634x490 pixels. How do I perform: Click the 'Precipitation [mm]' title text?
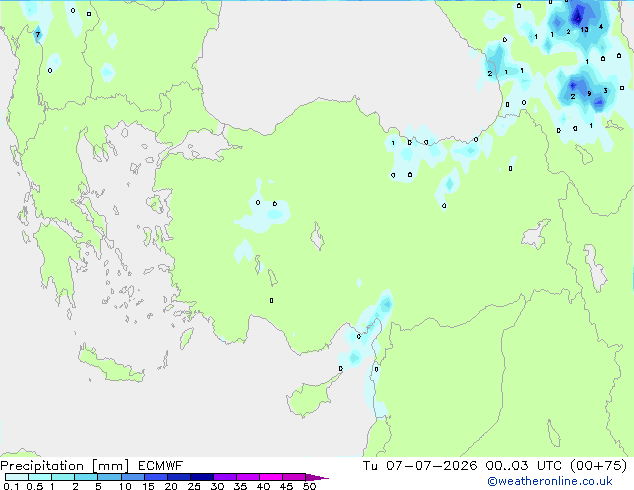point(65,466)
